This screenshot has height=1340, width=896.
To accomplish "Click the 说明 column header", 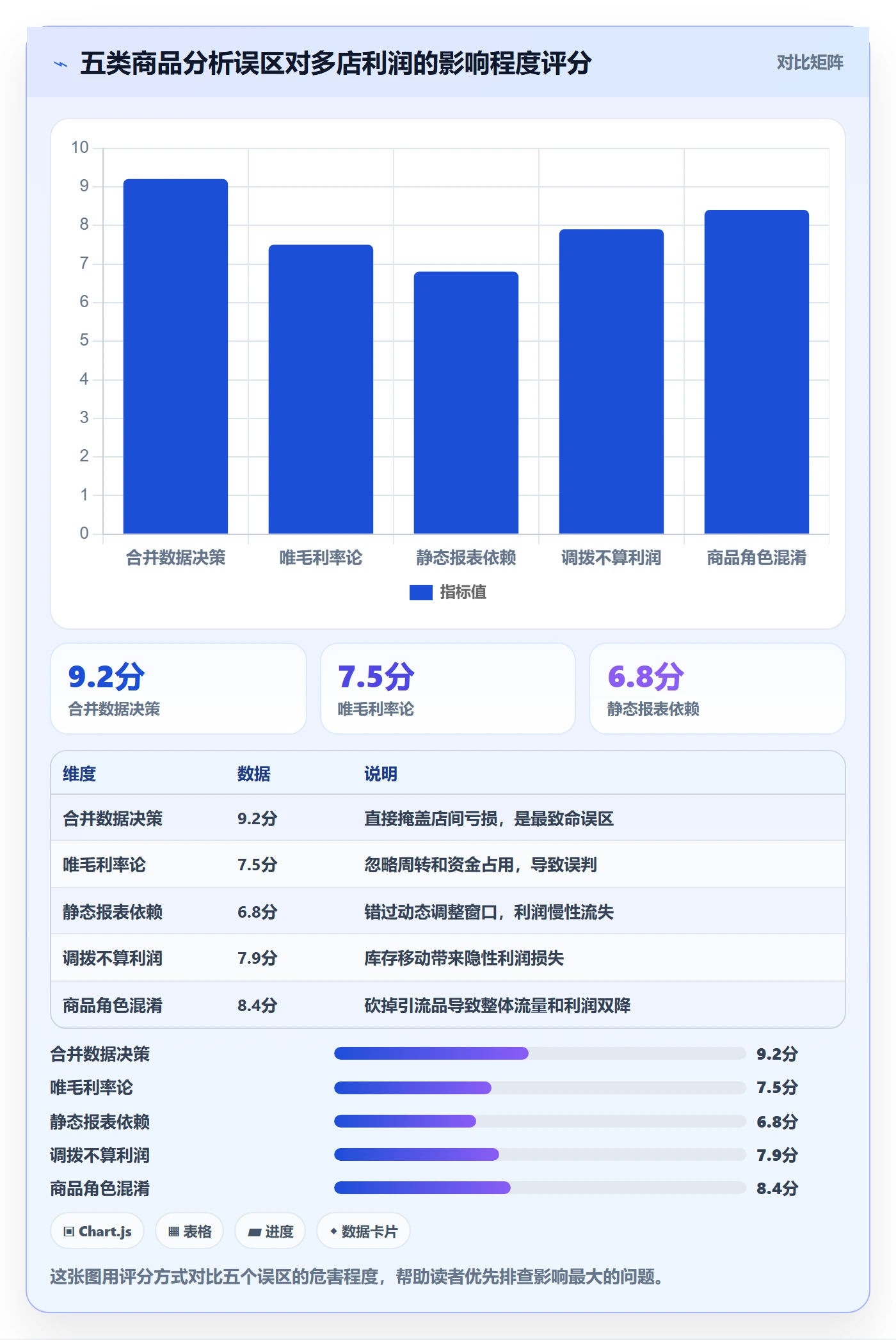I will [381, 774].
